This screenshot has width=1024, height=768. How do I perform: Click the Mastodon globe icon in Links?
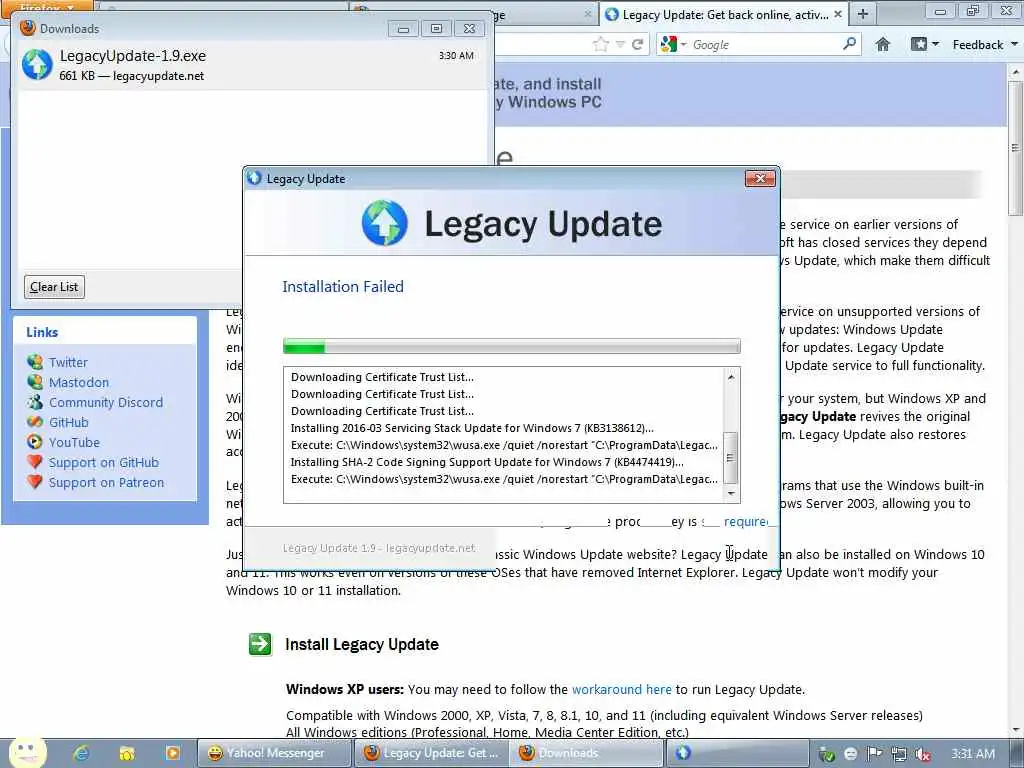coord(35,382)
